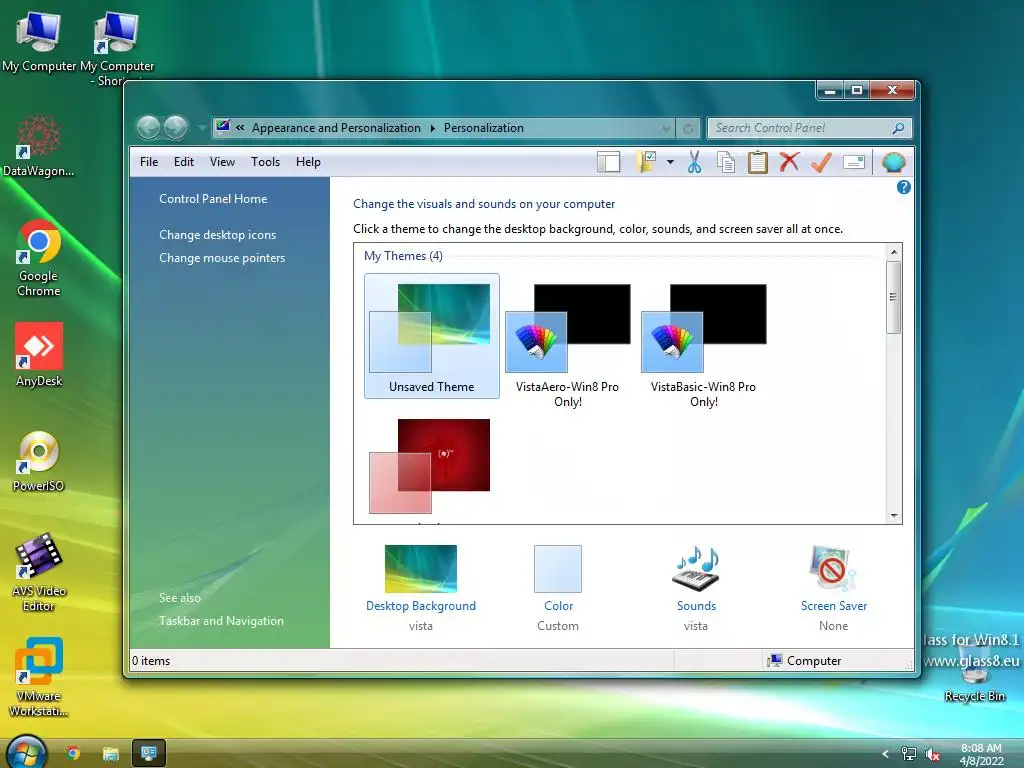1024x768 pixels.
Task: Open My Computer desktop icon
Action: (x=39, y=41)
